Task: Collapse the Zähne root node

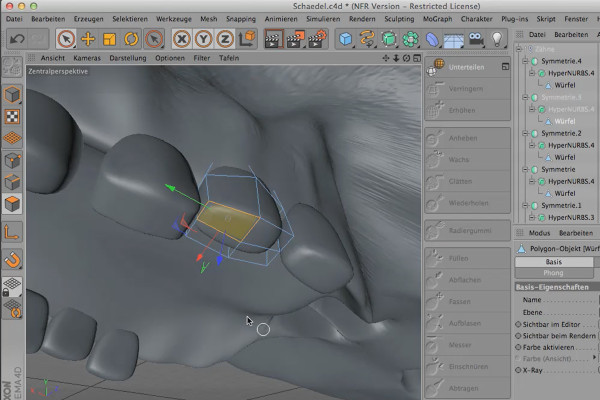Action: click(x=518, y=49)
